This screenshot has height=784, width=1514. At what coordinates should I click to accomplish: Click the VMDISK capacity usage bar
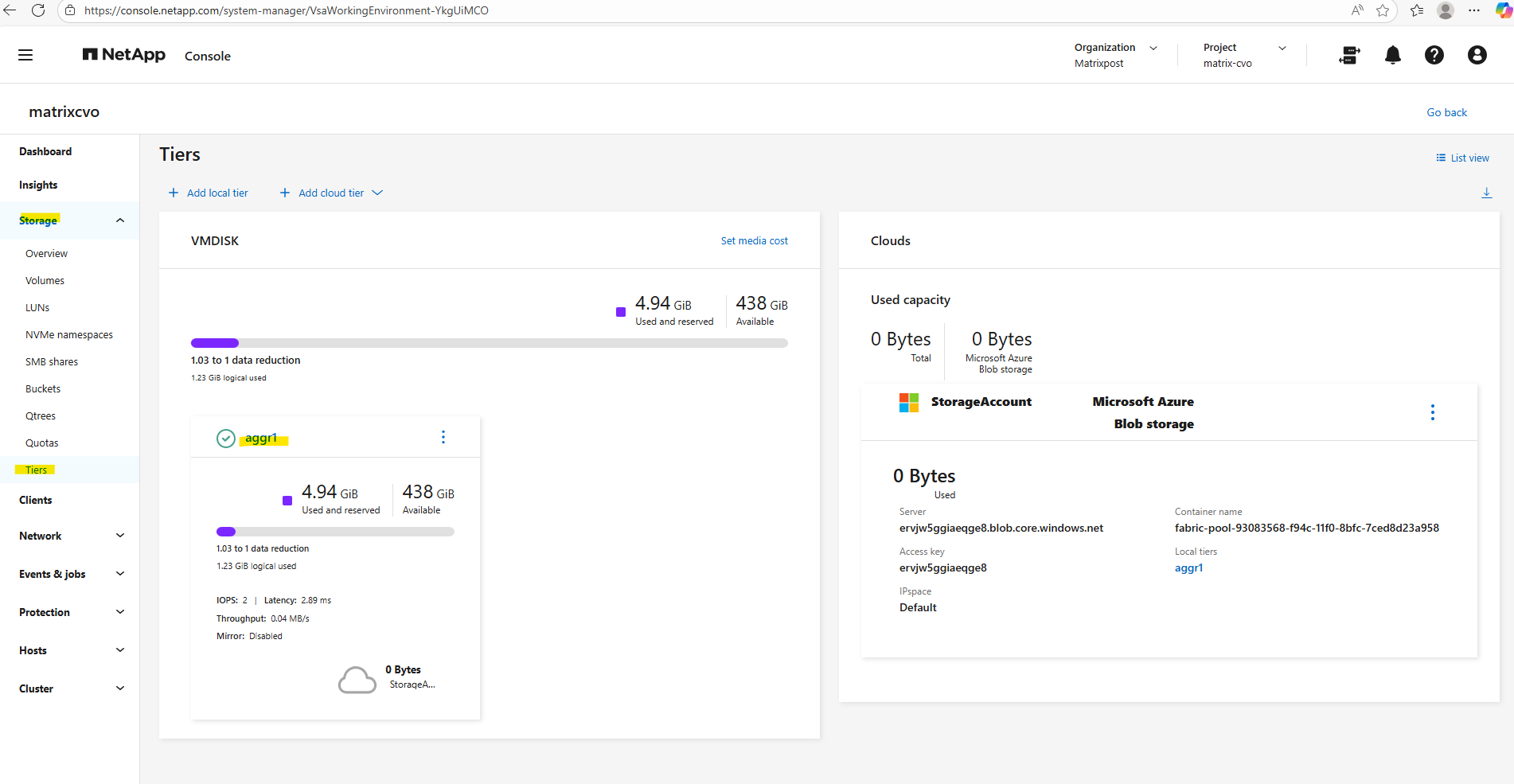point(489,343)
